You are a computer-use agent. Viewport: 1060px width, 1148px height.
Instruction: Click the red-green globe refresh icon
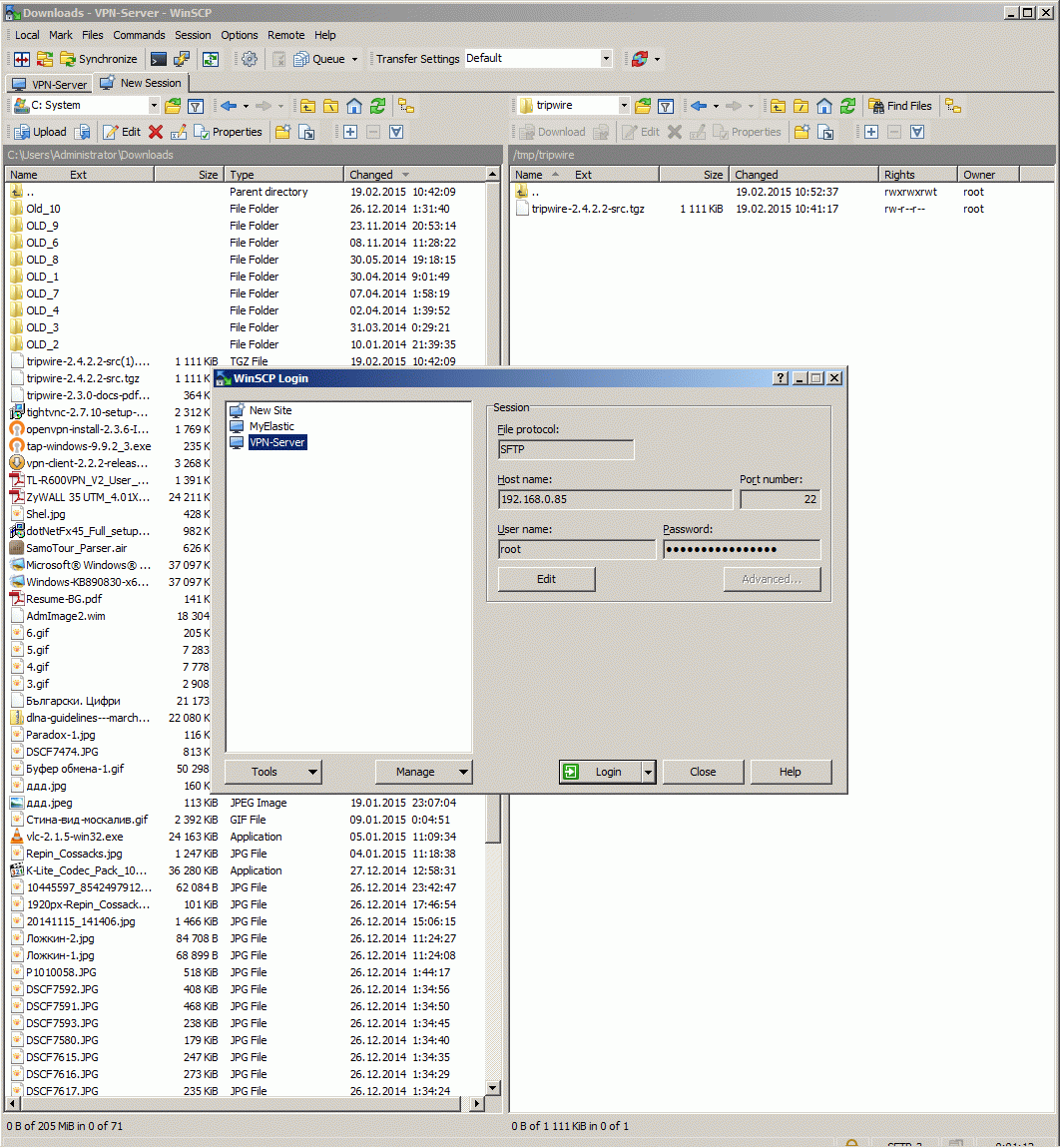[x=640, y=59]
